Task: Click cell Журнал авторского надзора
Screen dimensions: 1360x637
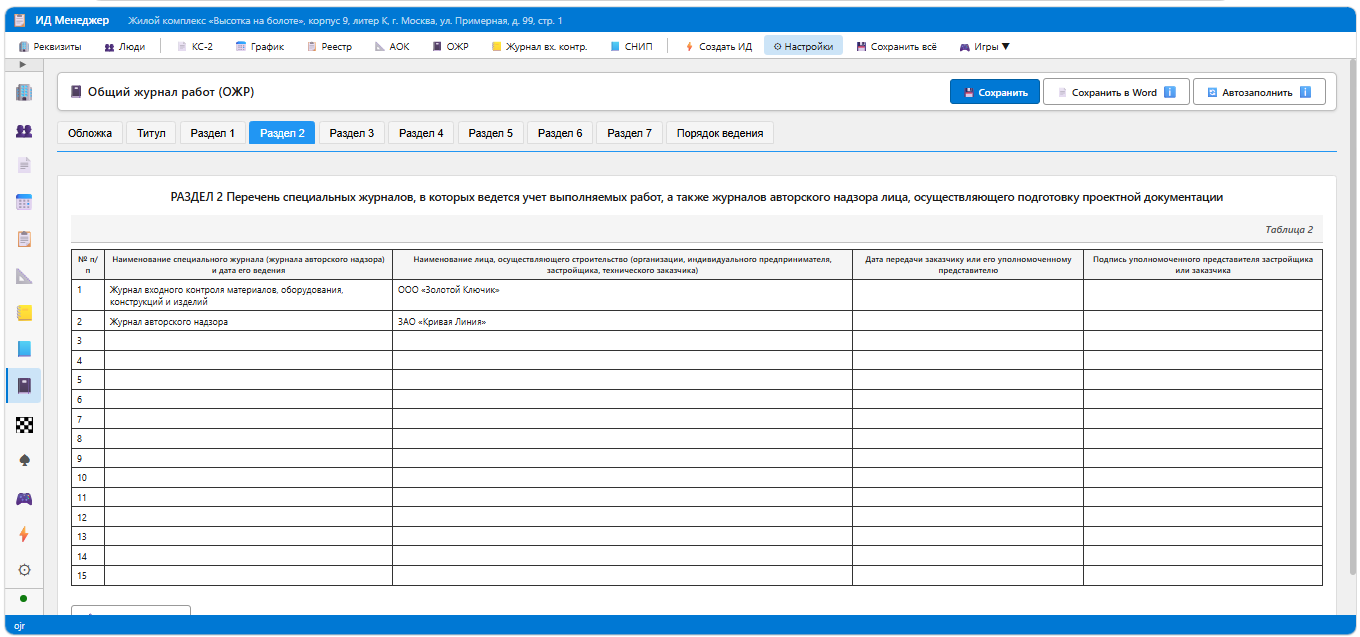Action: click(248, 322)
